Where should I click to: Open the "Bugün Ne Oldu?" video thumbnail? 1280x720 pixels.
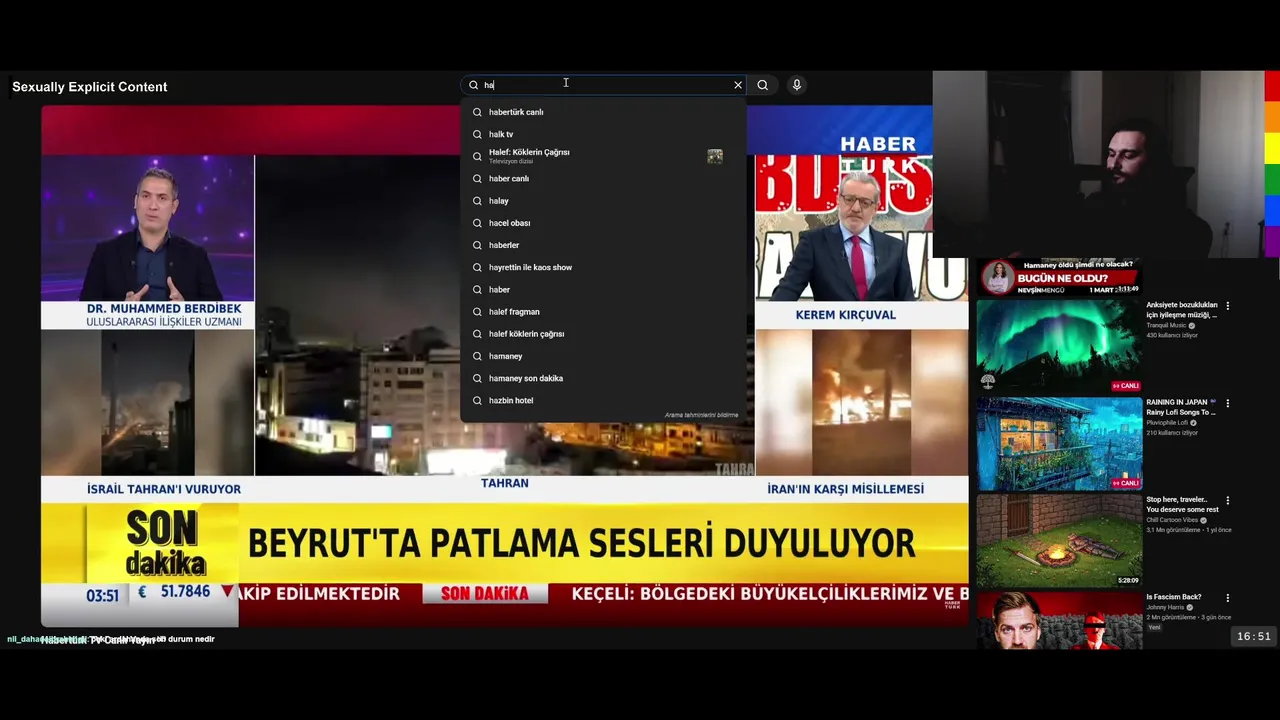pos(1059,276)
